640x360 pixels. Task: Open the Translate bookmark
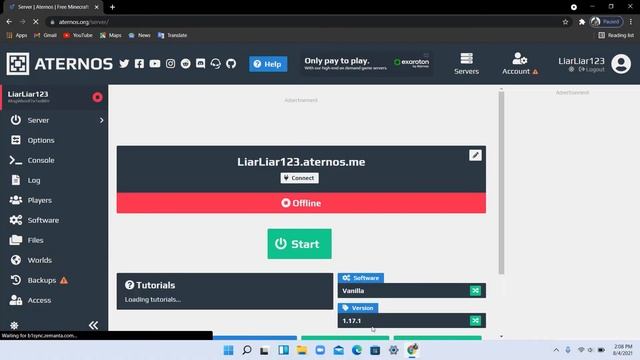pyautogui.click(x=172, y=36)
